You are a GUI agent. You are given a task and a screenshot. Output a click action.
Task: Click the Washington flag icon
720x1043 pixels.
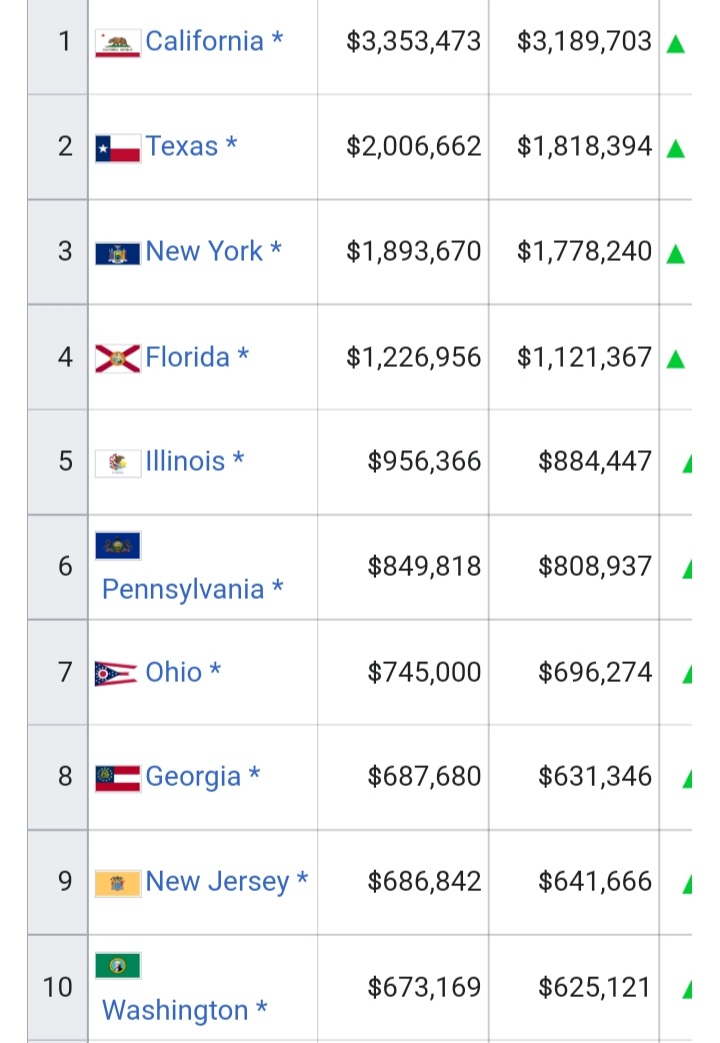coord(118,965)
